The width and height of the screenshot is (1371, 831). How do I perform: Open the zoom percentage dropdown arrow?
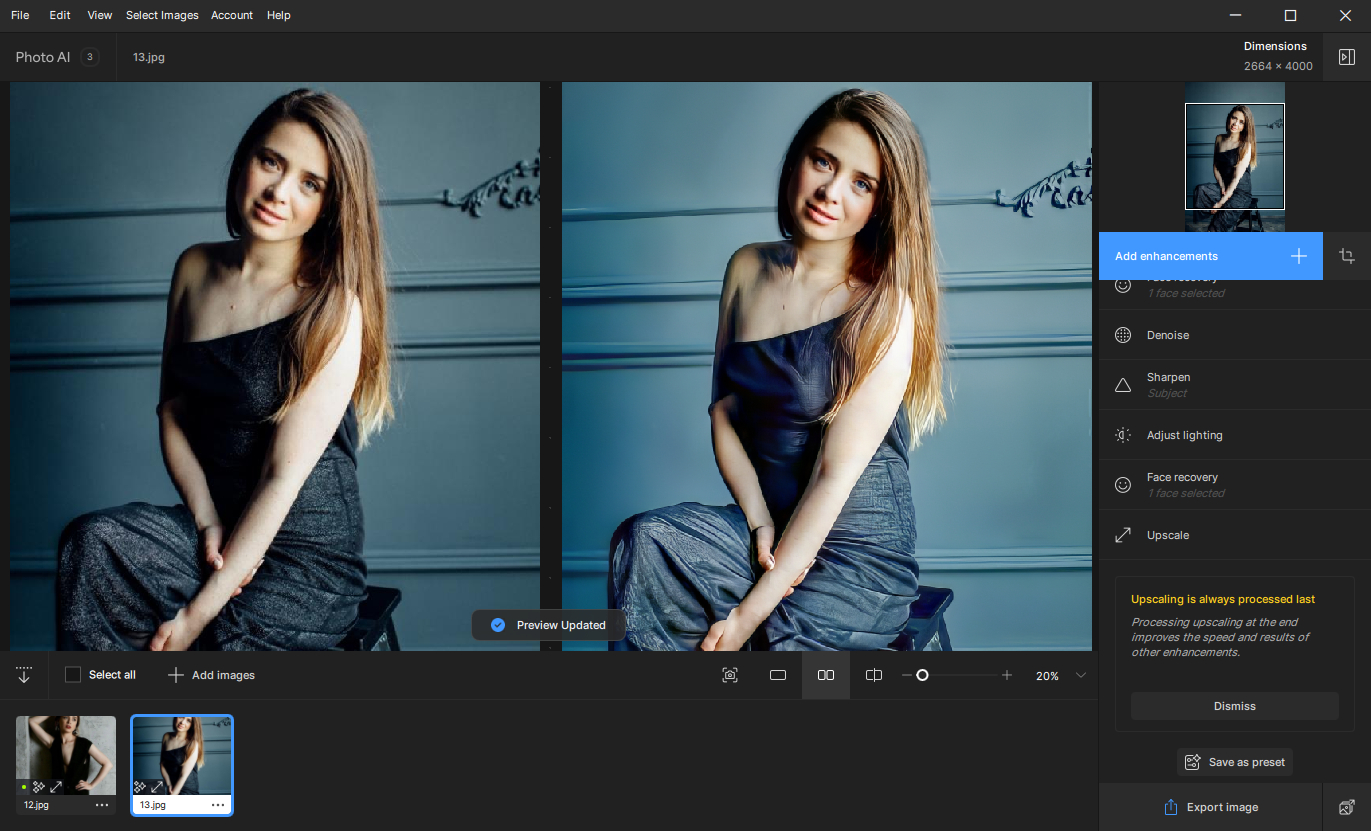click(1081, 675)
